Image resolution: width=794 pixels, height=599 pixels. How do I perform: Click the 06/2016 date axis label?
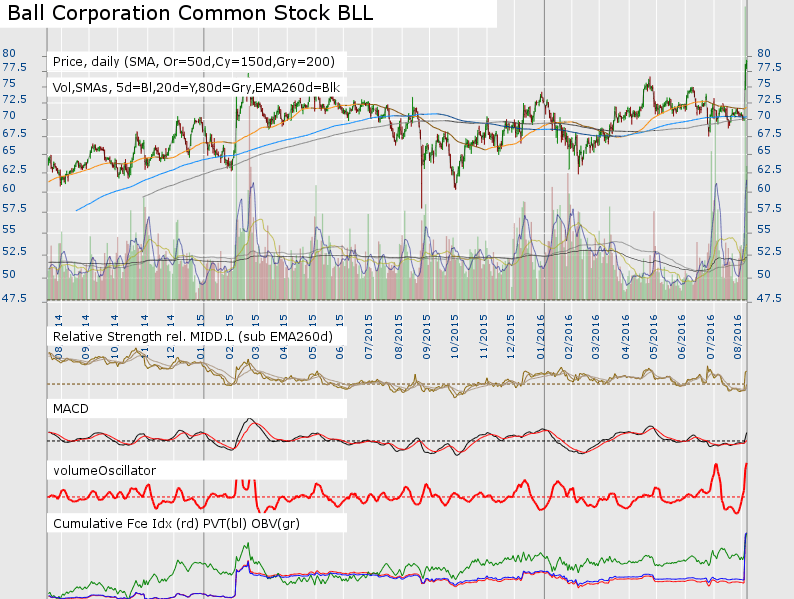click(682, 337)
